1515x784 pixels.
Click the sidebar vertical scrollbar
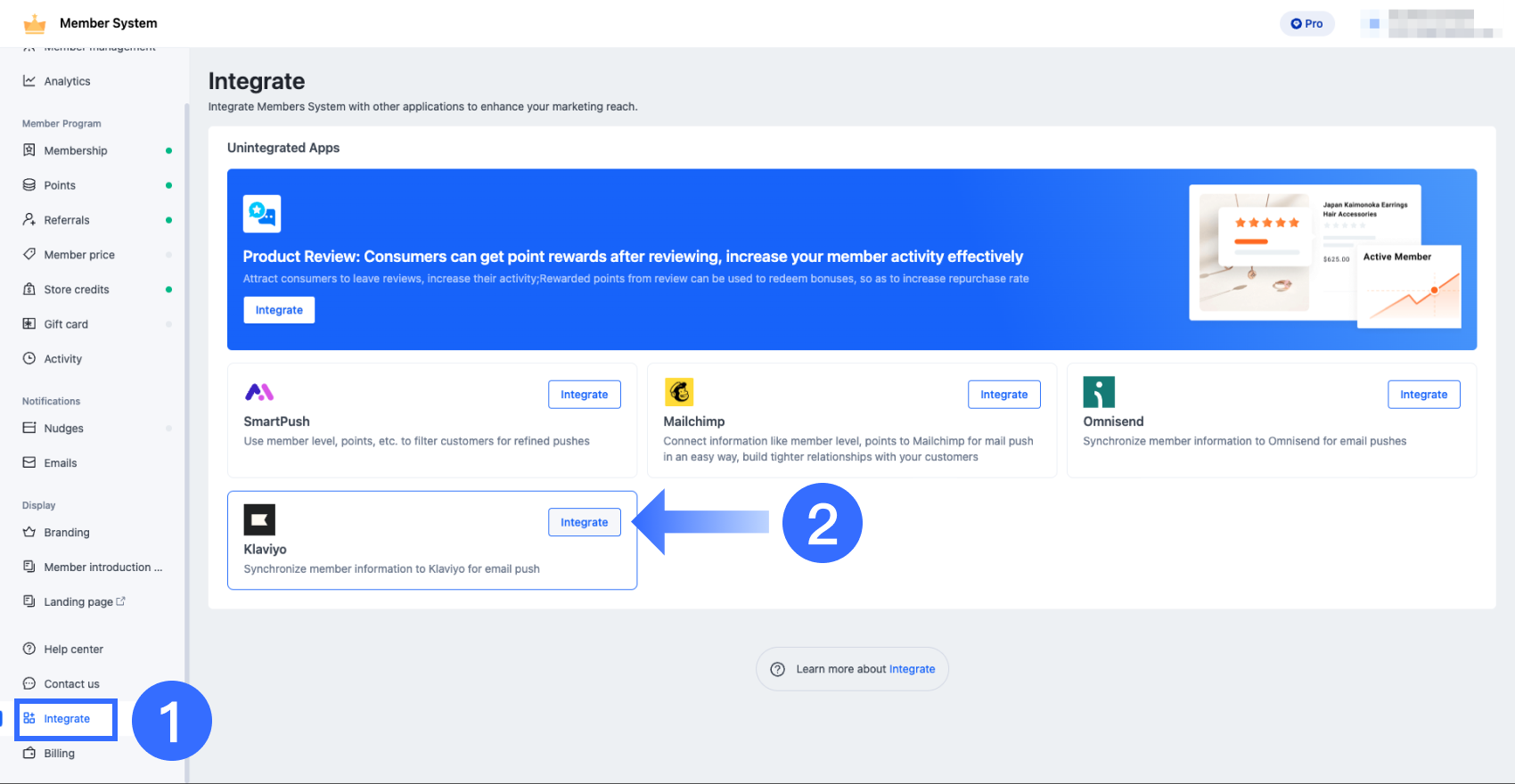[186, 443]
